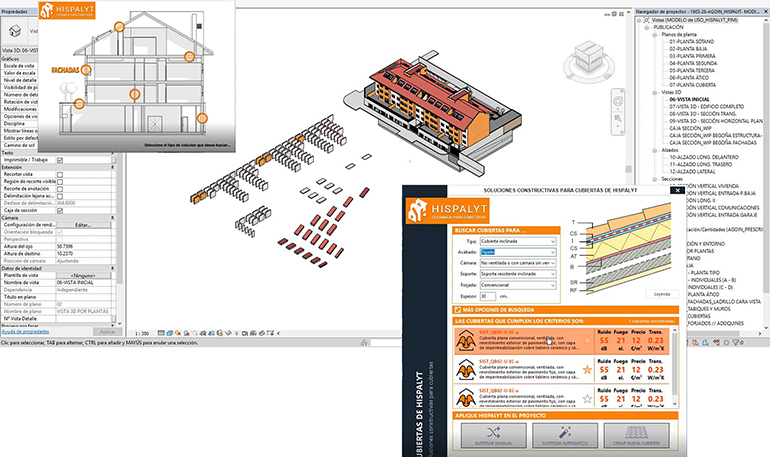Open the Cámara dropdown in roof search
The height and width of the screenshot is (457, 770).
518,263
